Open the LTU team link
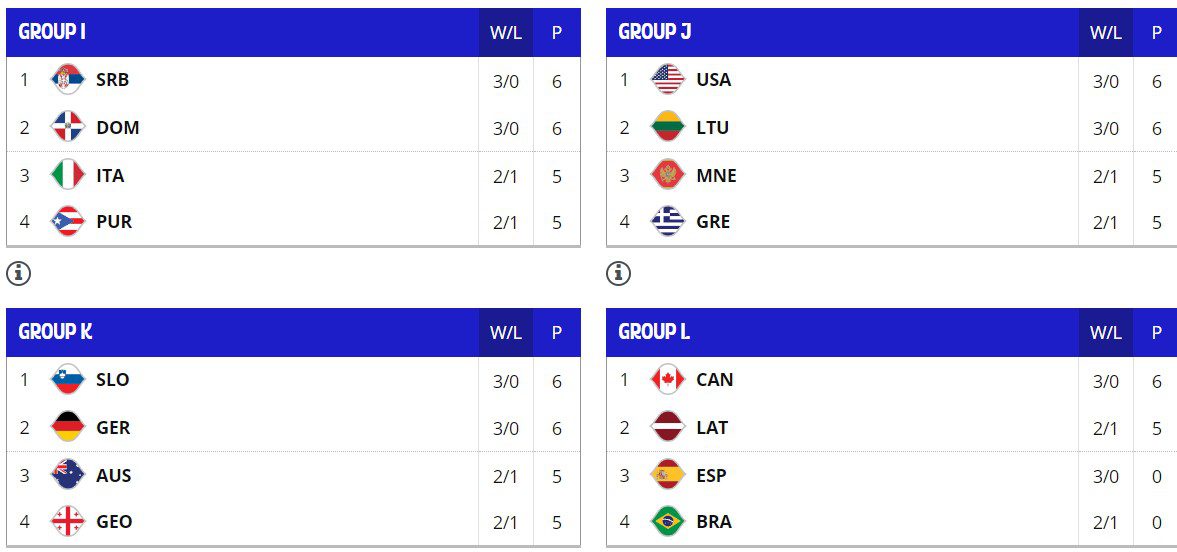This screenshot has height=552, width=1177. [x=712, y=128]
